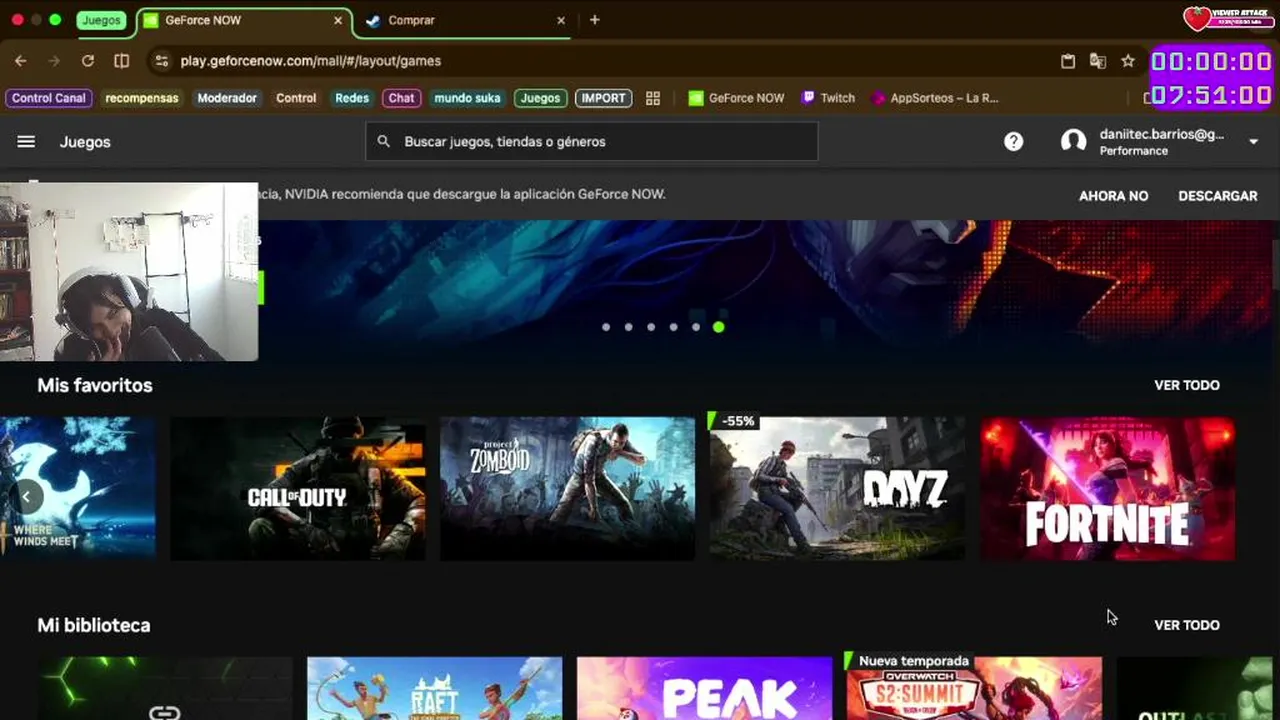Viewport: 1280px width, 720px height.
Task: Click the Juegos page title
Action: pyautogui.click(x=85, y=142)
